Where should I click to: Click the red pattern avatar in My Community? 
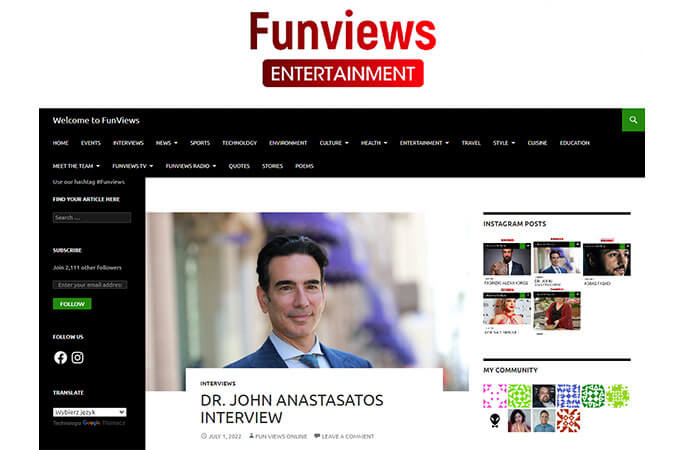click(568, 420)
